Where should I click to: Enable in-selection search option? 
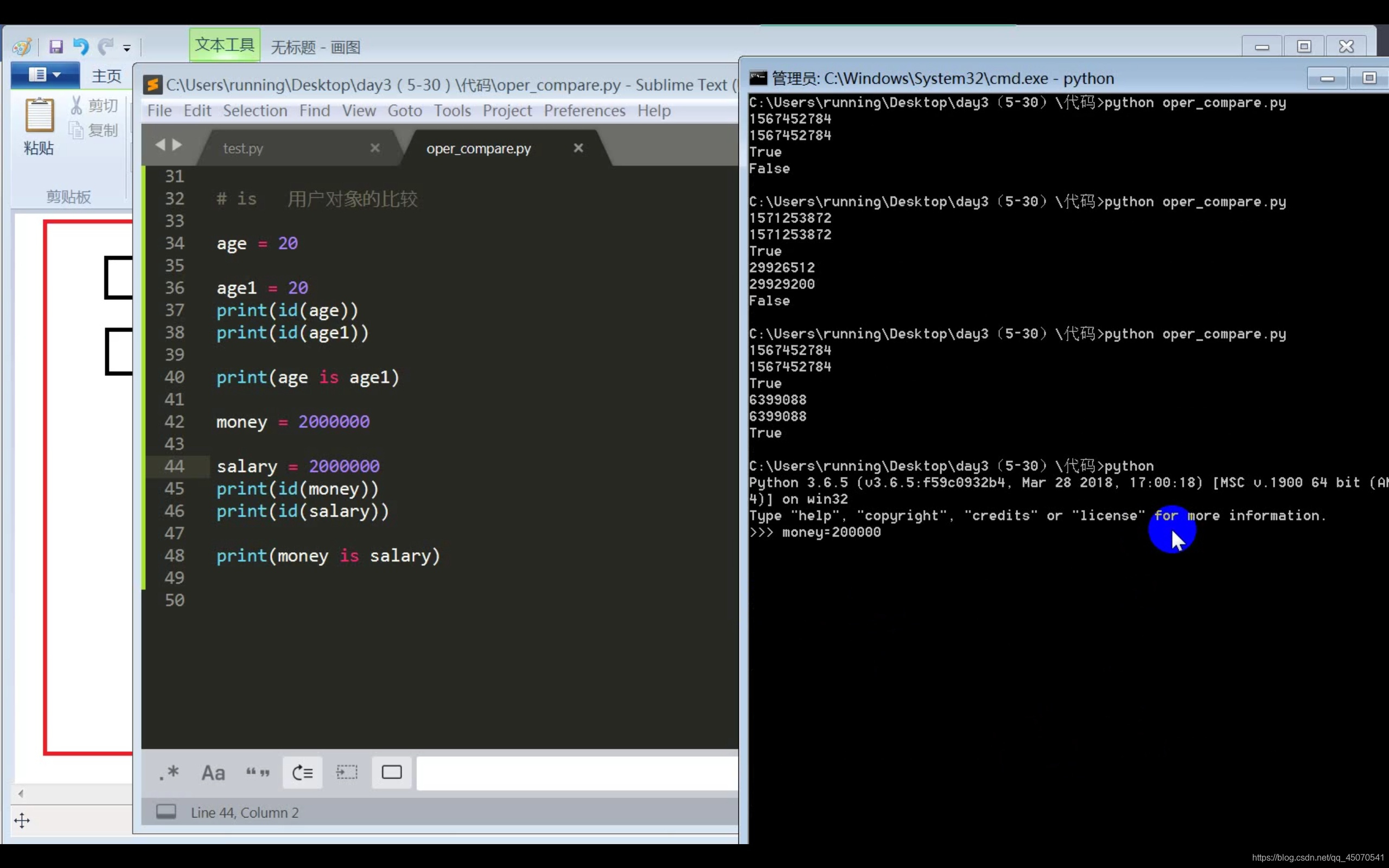point(347,773)
